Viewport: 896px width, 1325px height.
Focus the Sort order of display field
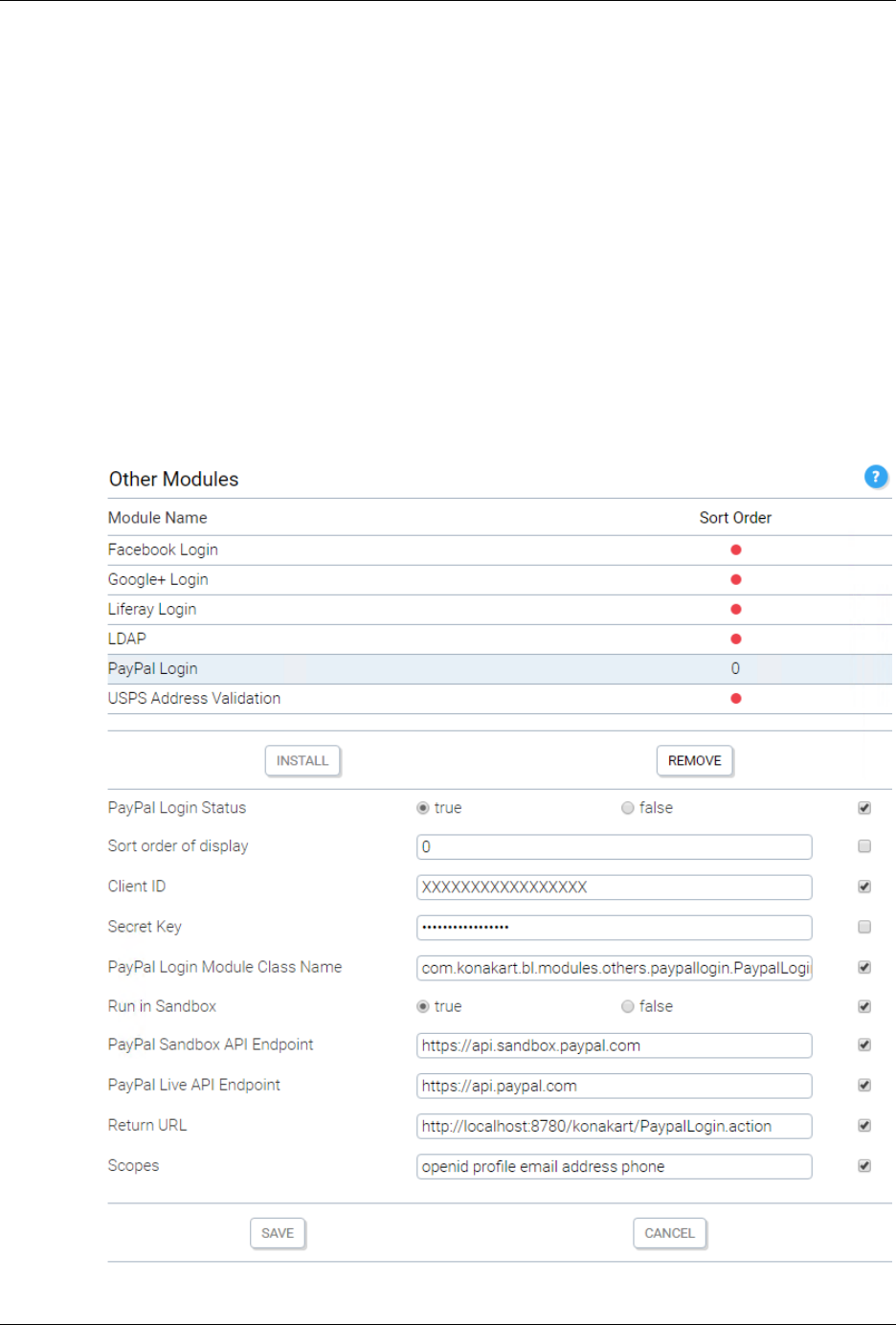point(615,847)
